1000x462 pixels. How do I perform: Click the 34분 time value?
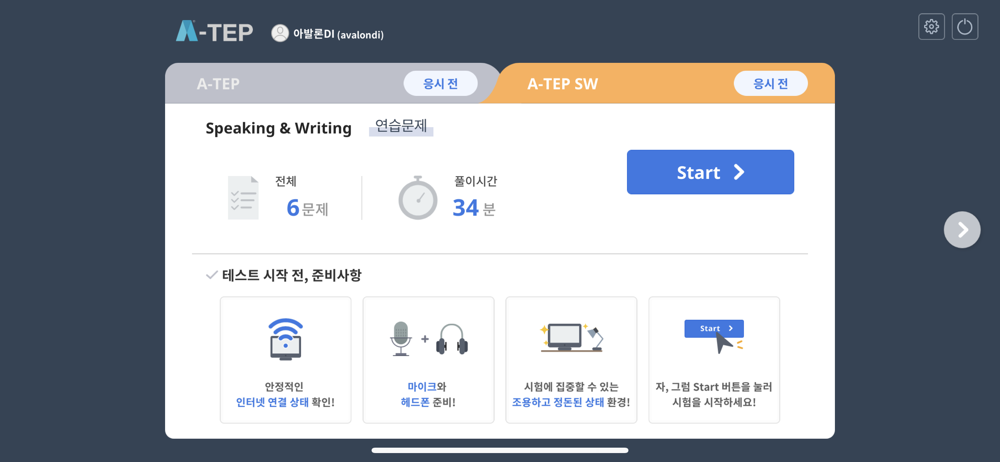pos(474,208)
